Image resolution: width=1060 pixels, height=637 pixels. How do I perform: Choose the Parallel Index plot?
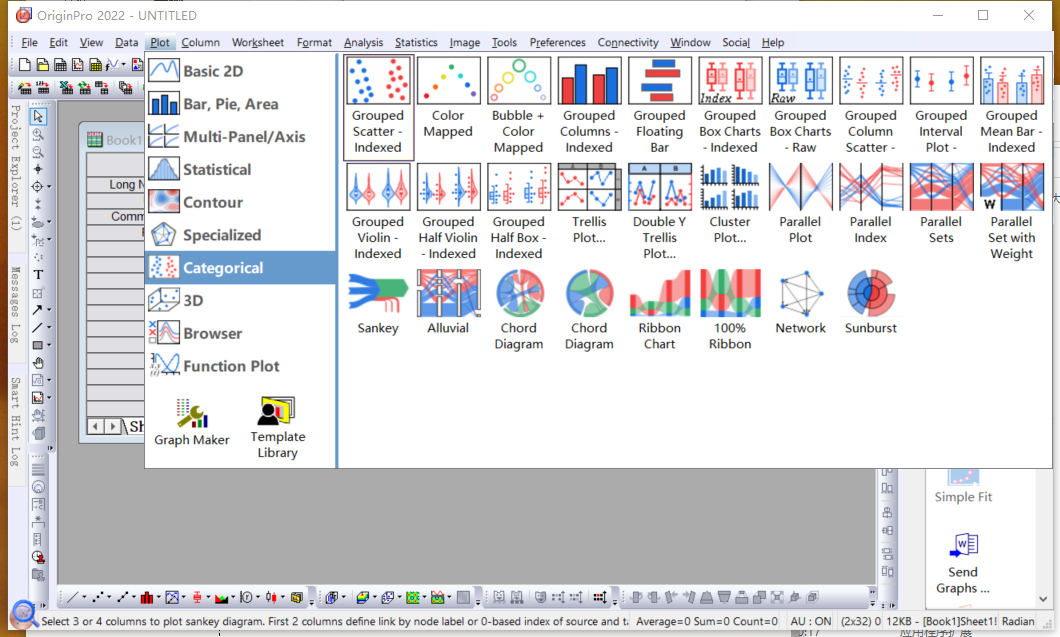pyautogui.click(x=870, y=204)
